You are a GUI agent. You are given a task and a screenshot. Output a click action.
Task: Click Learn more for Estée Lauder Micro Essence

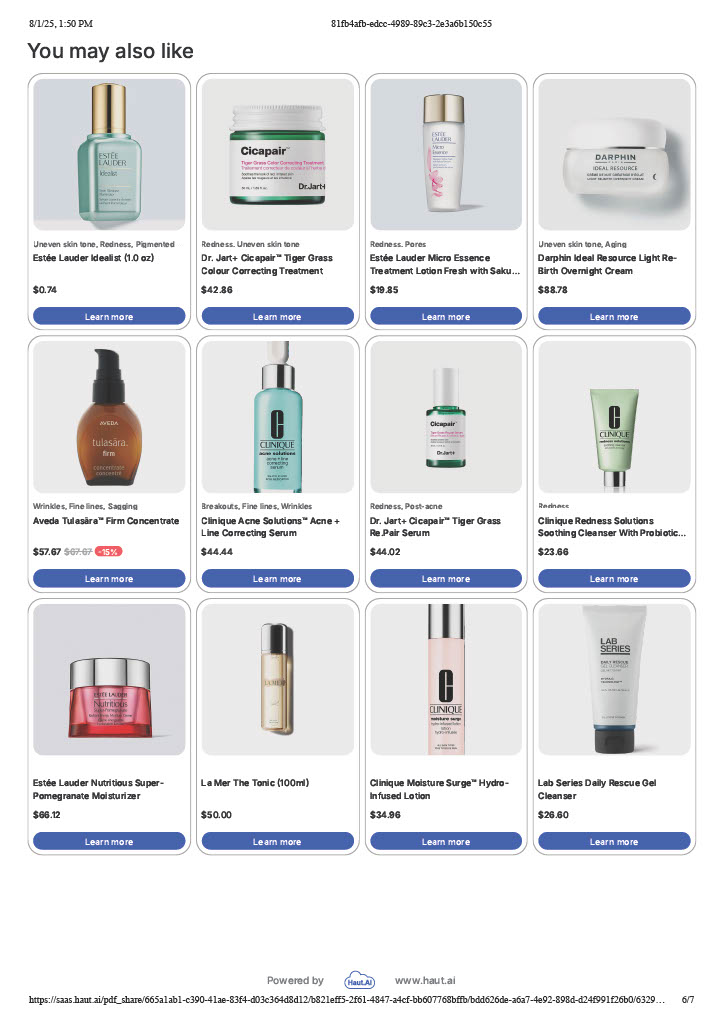(446, 316)
